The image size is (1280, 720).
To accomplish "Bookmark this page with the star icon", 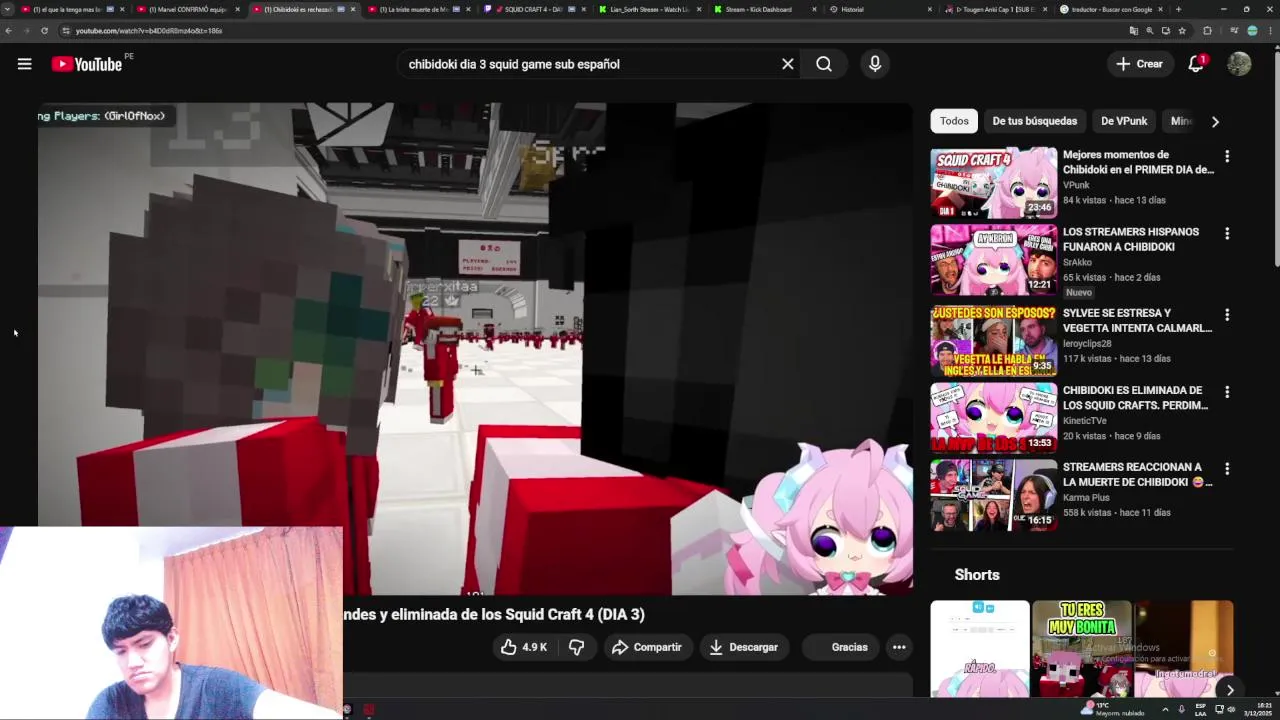I will tap(1182, 31).
